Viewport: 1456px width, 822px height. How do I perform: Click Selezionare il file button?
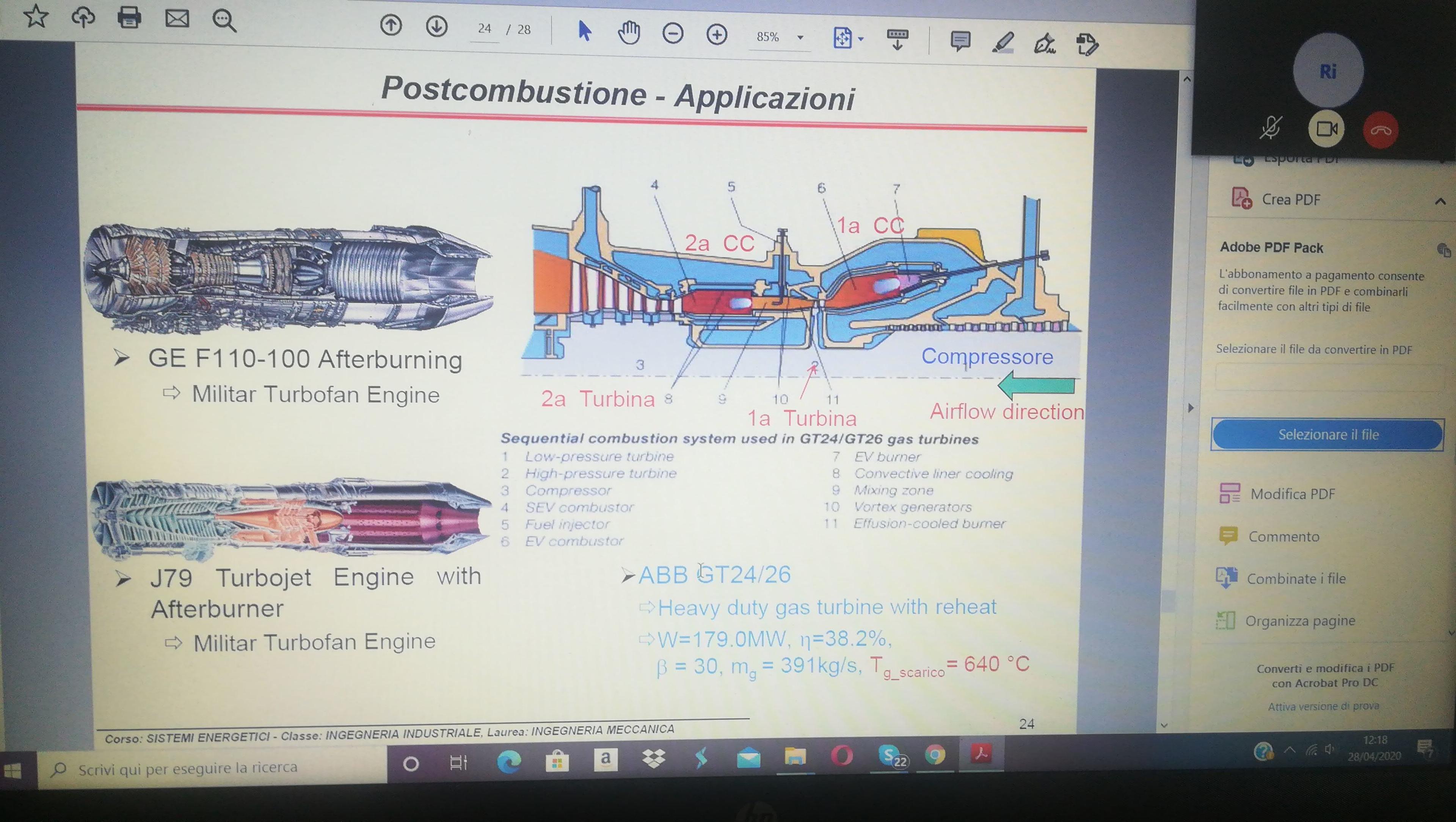(1328, 434)
